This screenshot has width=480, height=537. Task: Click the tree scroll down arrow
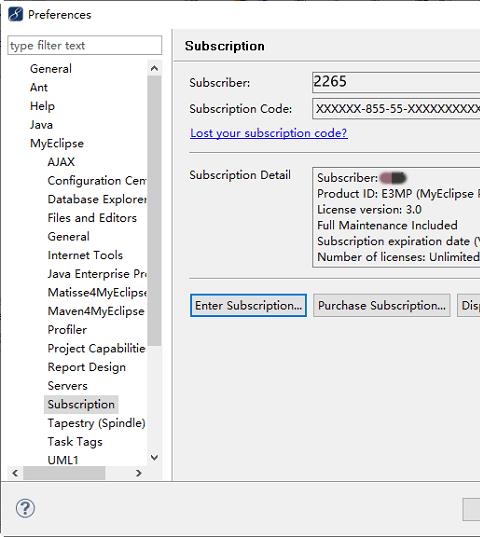[x=154, y=458]
